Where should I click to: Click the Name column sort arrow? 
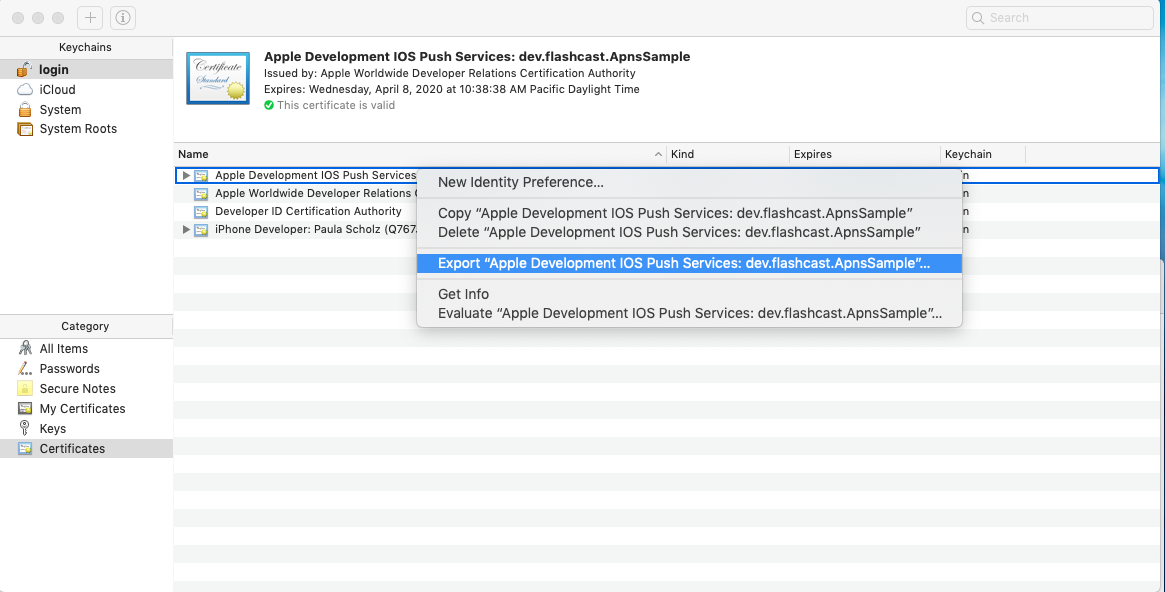click(x=658, y=154)
